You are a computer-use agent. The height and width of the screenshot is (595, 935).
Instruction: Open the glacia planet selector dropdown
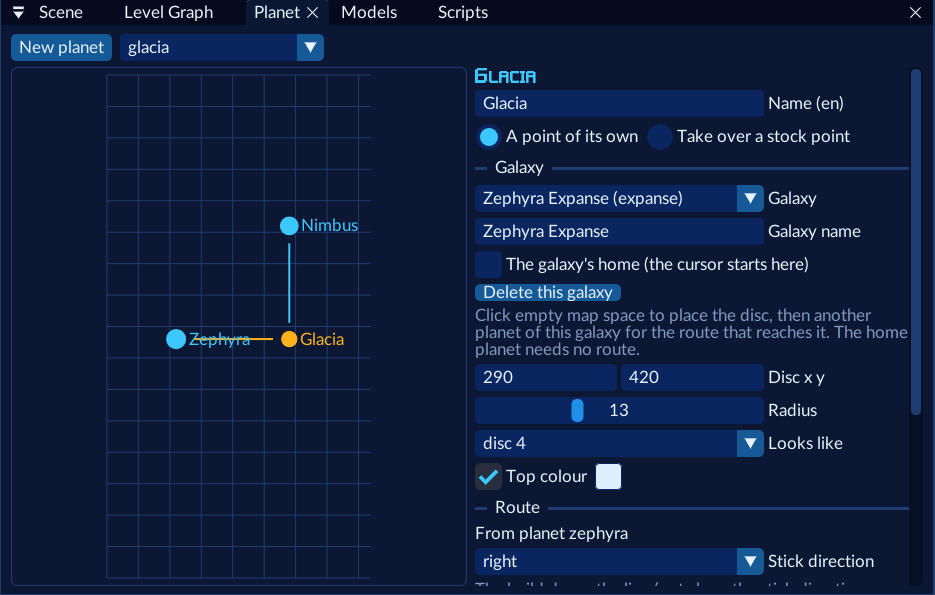(222, 48)
